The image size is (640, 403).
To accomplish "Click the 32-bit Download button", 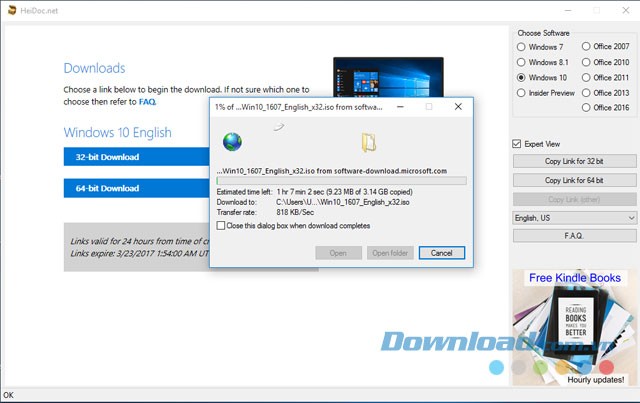I will point(137,157).
